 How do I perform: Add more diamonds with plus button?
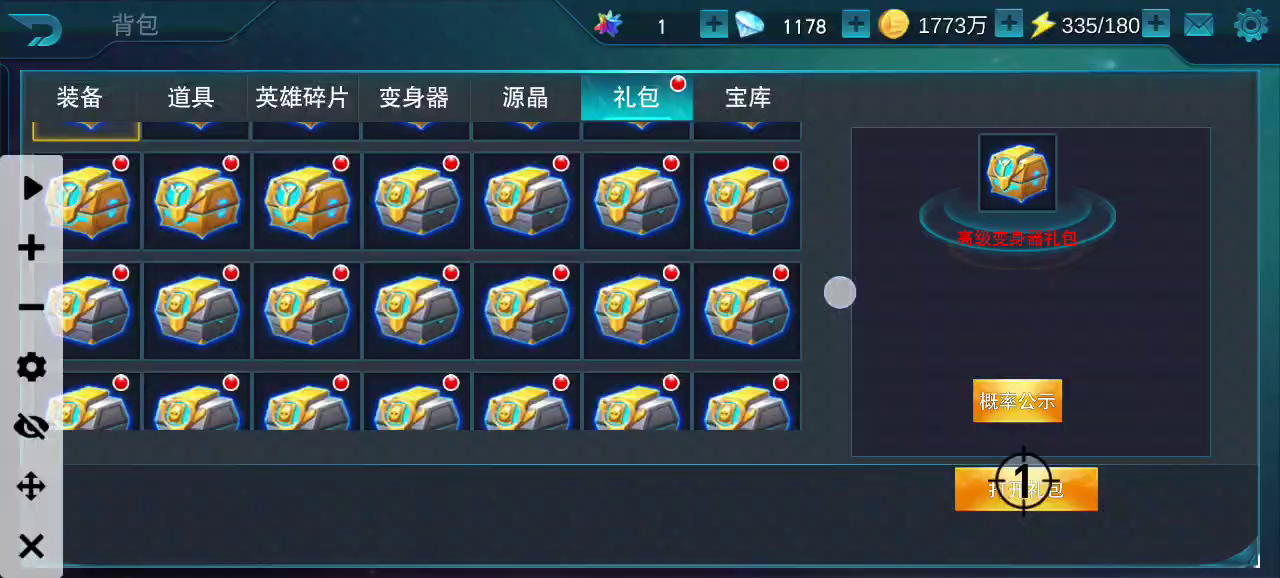tap(856, 24)
